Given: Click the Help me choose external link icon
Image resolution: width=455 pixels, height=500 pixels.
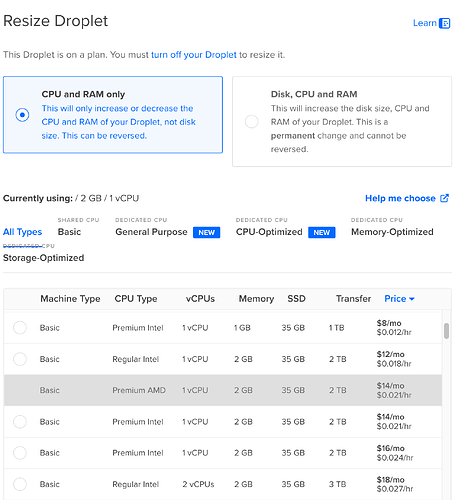Looking at the screenshot, I should [444, 198].
